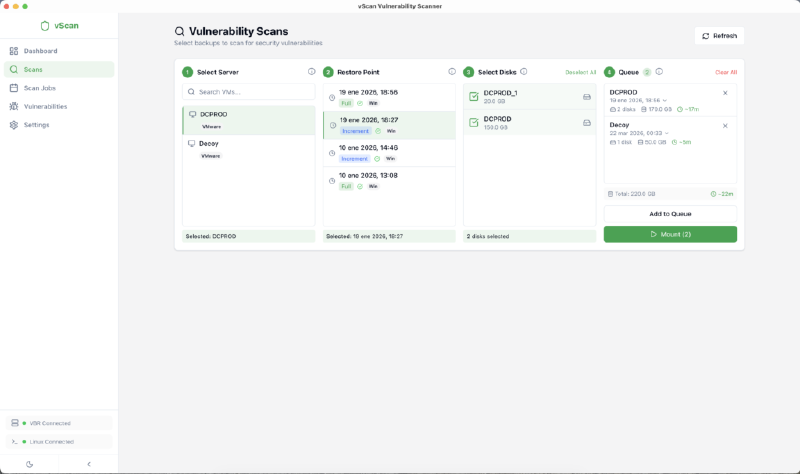Click the Increment badge on 10 ene 14:46
This screenshot has width=800, height=474.
click(355, 159)
